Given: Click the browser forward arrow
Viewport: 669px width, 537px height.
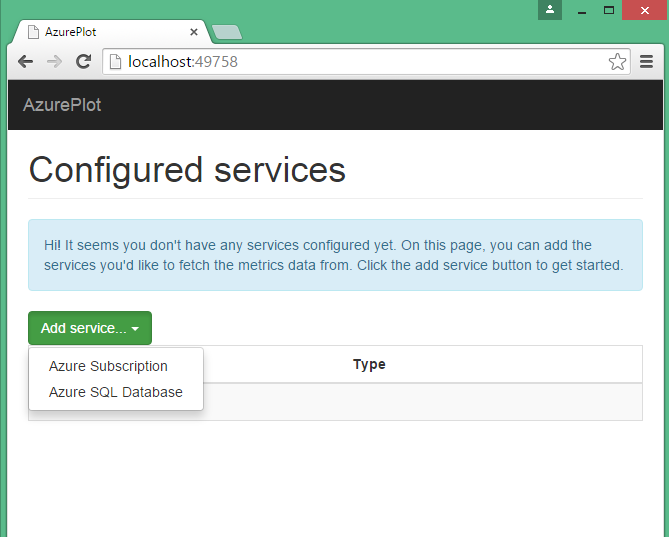Looking at the screenshot, I should coord(54,62).
